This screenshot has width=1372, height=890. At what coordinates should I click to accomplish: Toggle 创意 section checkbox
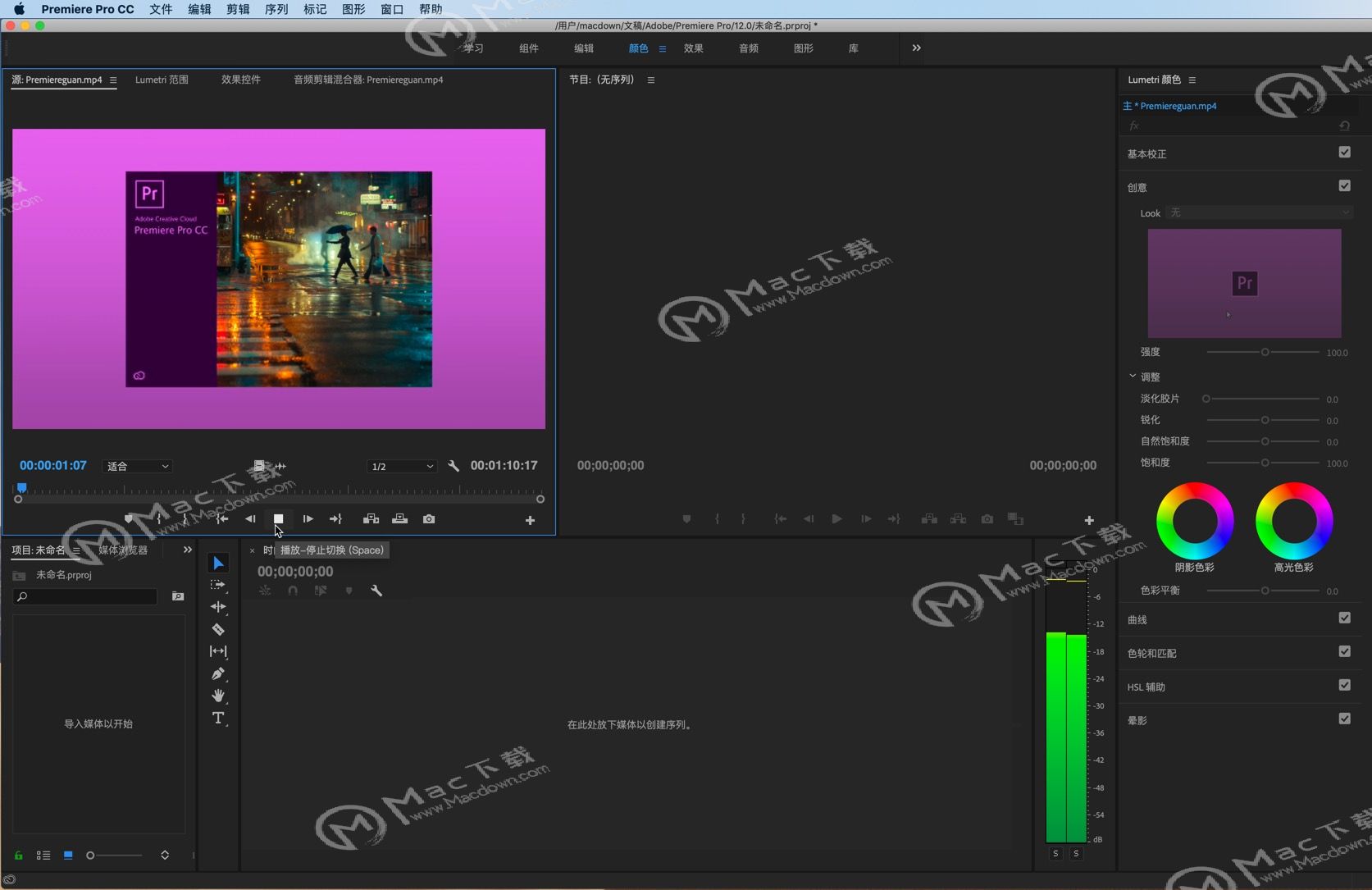1344,185
